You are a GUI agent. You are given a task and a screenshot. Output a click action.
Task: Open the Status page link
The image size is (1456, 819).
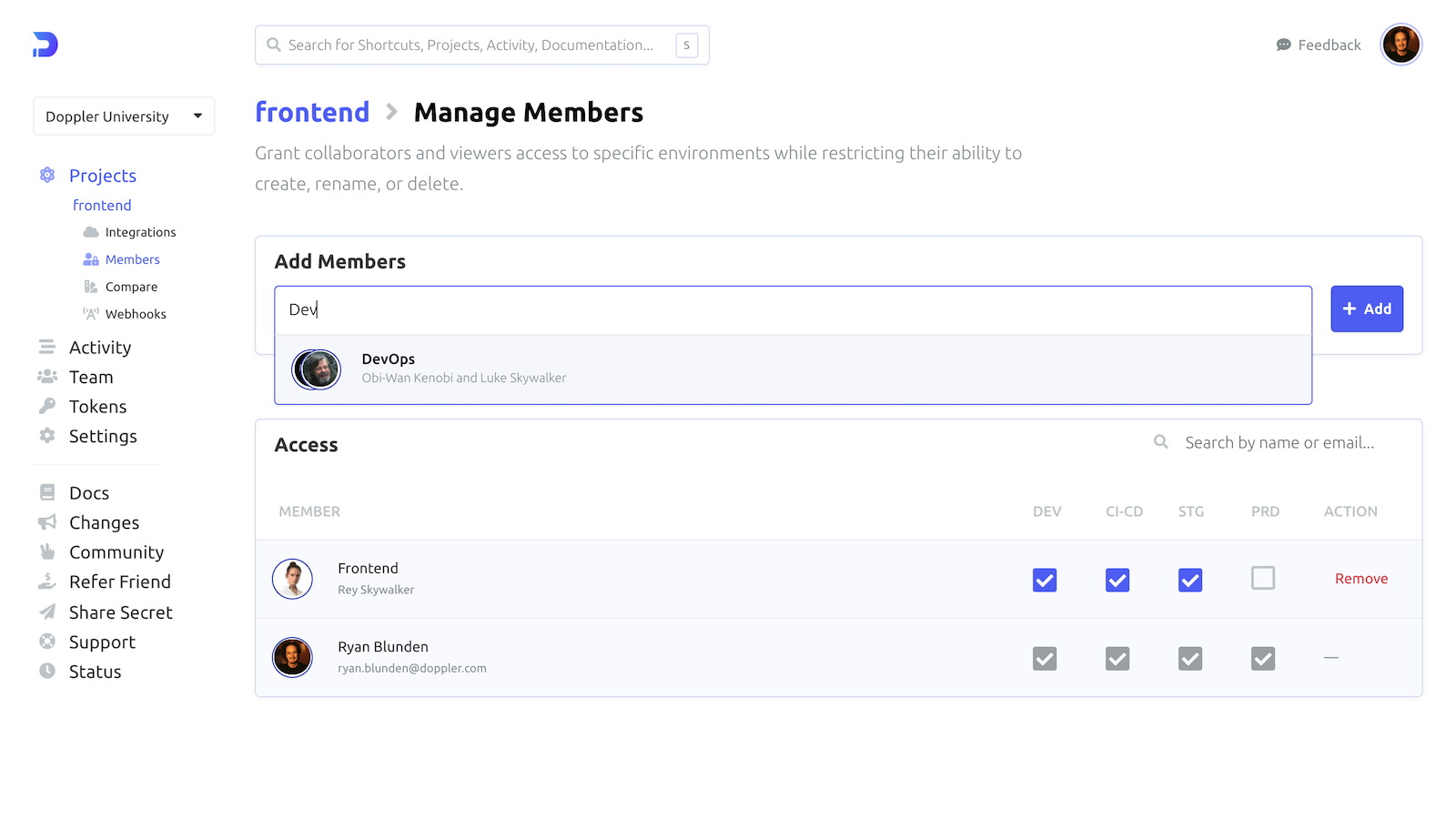95,672
